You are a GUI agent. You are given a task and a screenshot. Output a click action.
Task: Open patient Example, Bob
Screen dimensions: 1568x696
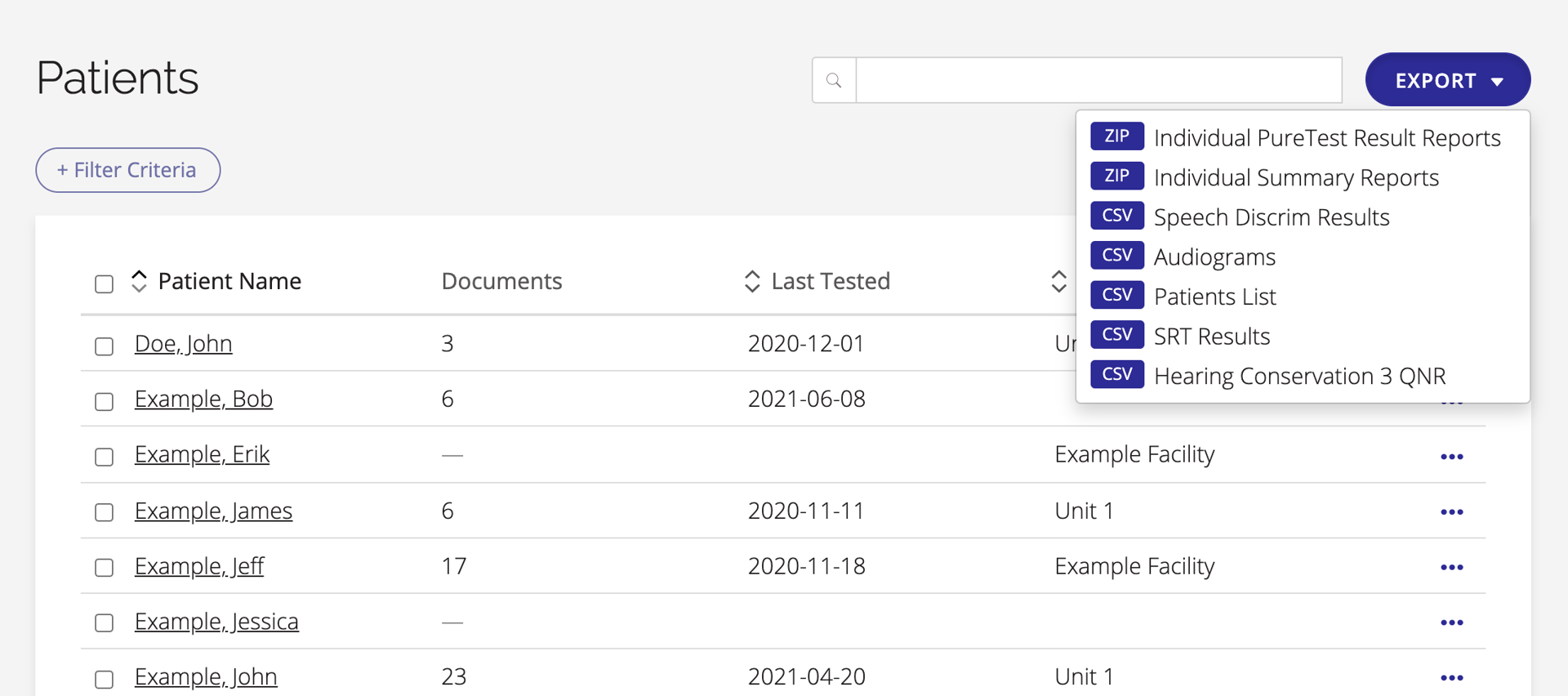203,399
